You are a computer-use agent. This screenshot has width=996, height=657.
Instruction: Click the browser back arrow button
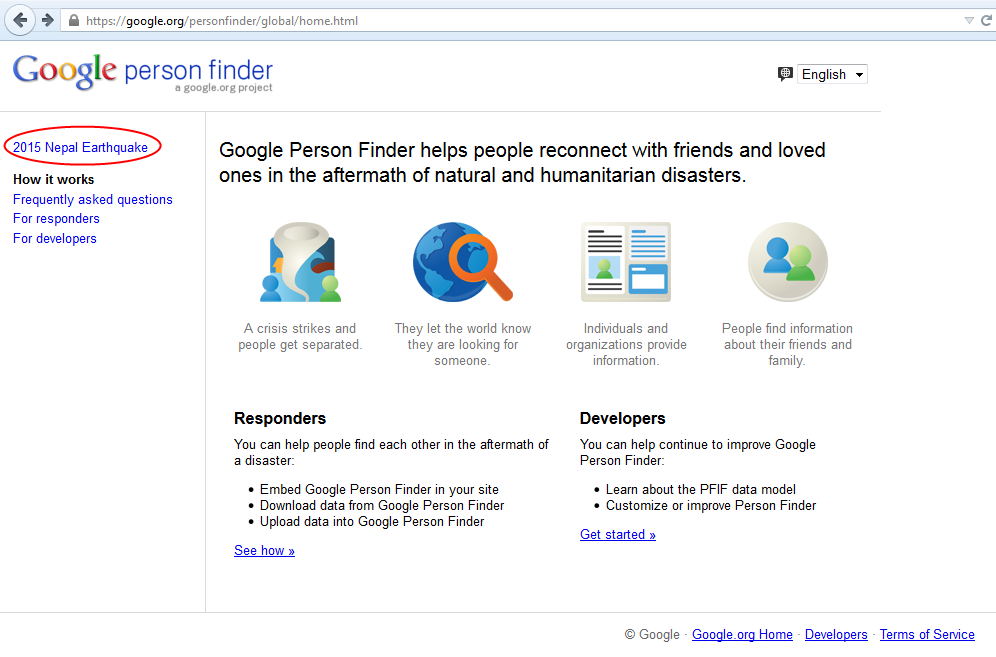pos(20,20)
